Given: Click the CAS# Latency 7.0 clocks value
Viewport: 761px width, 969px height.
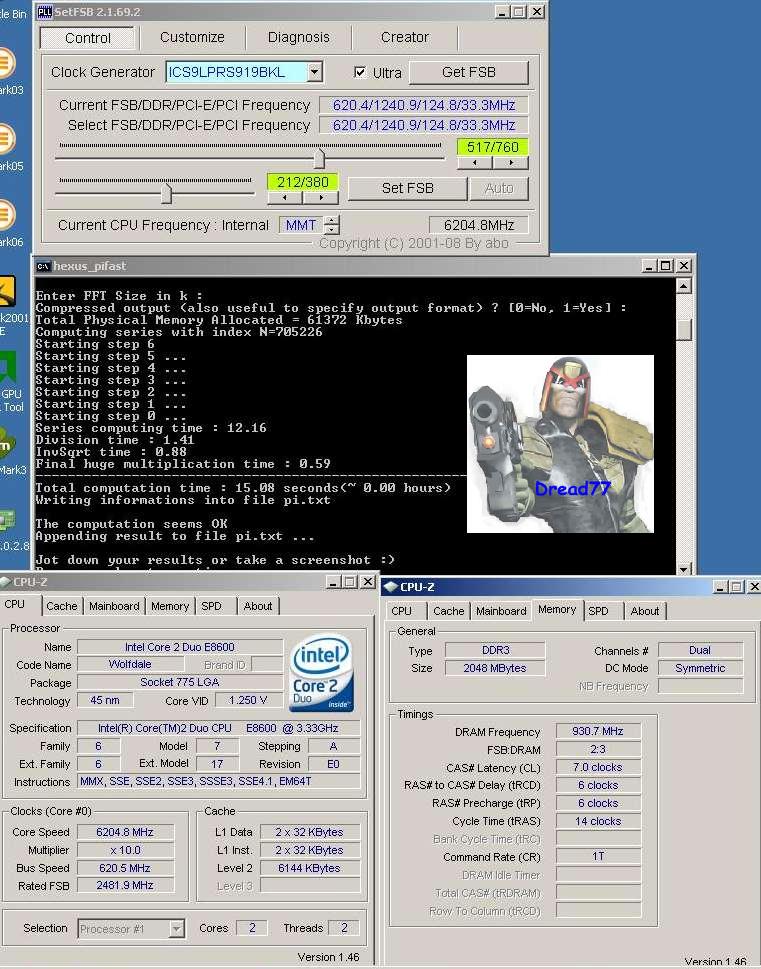Looking at the screenshot, I should coord(598,768).
